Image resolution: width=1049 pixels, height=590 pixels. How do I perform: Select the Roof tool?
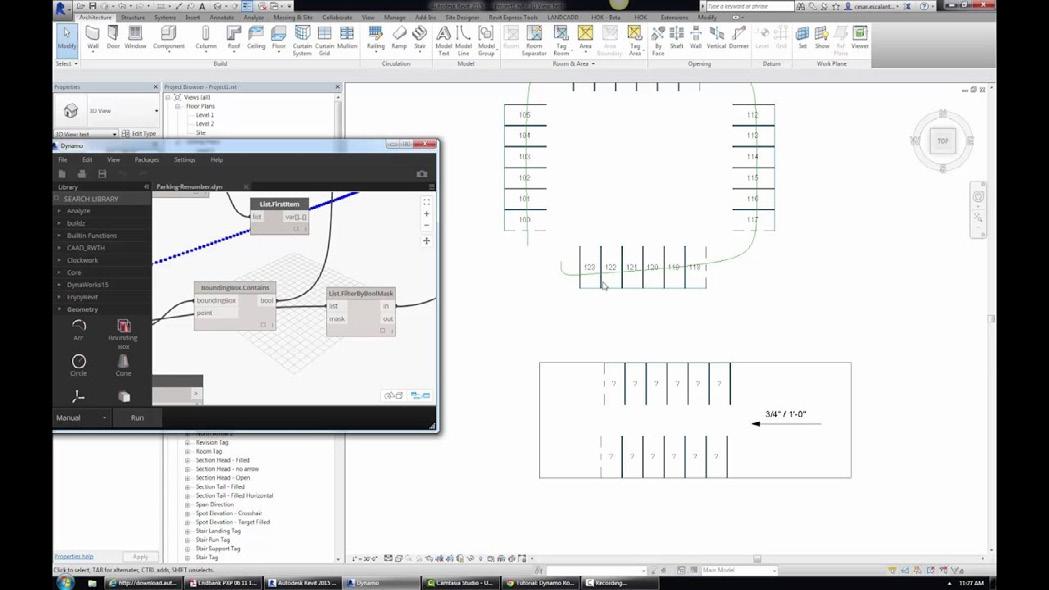tap(233, 39)
